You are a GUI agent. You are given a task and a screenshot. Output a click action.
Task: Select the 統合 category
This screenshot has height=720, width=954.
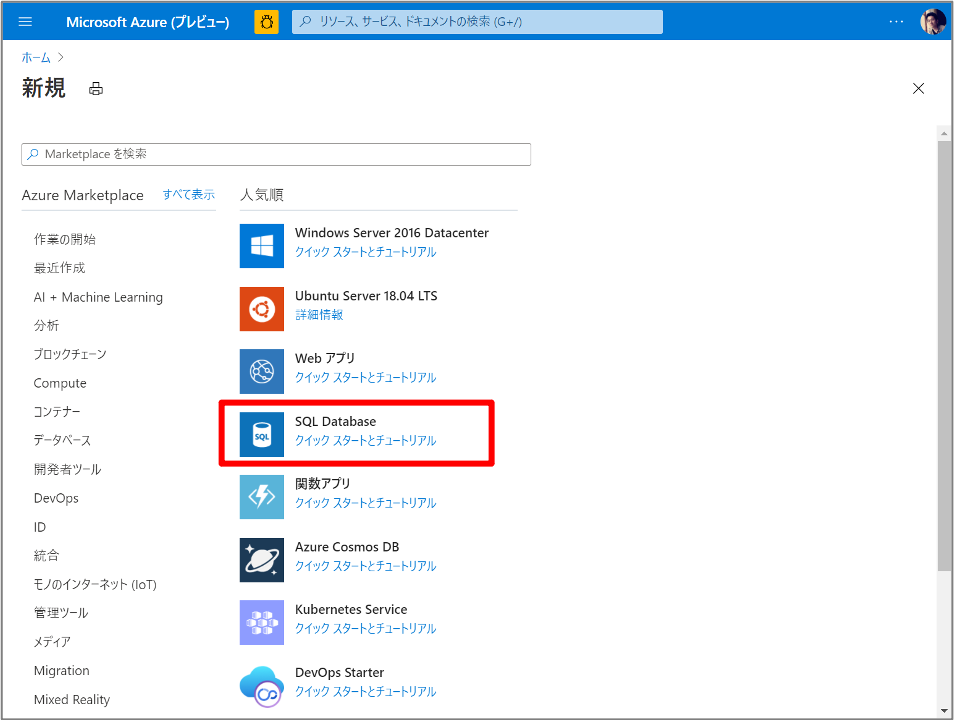[x=46, y=556]
